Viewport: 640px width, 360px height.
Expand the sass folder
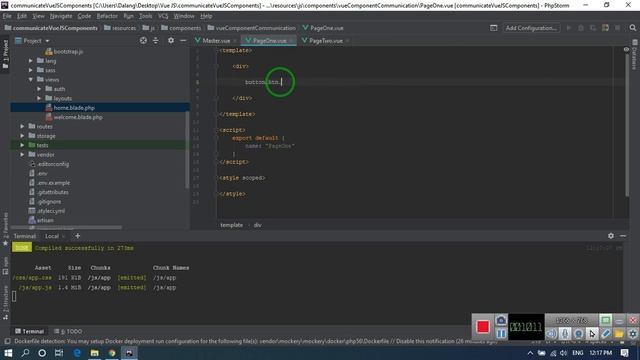tap(31, 70)
